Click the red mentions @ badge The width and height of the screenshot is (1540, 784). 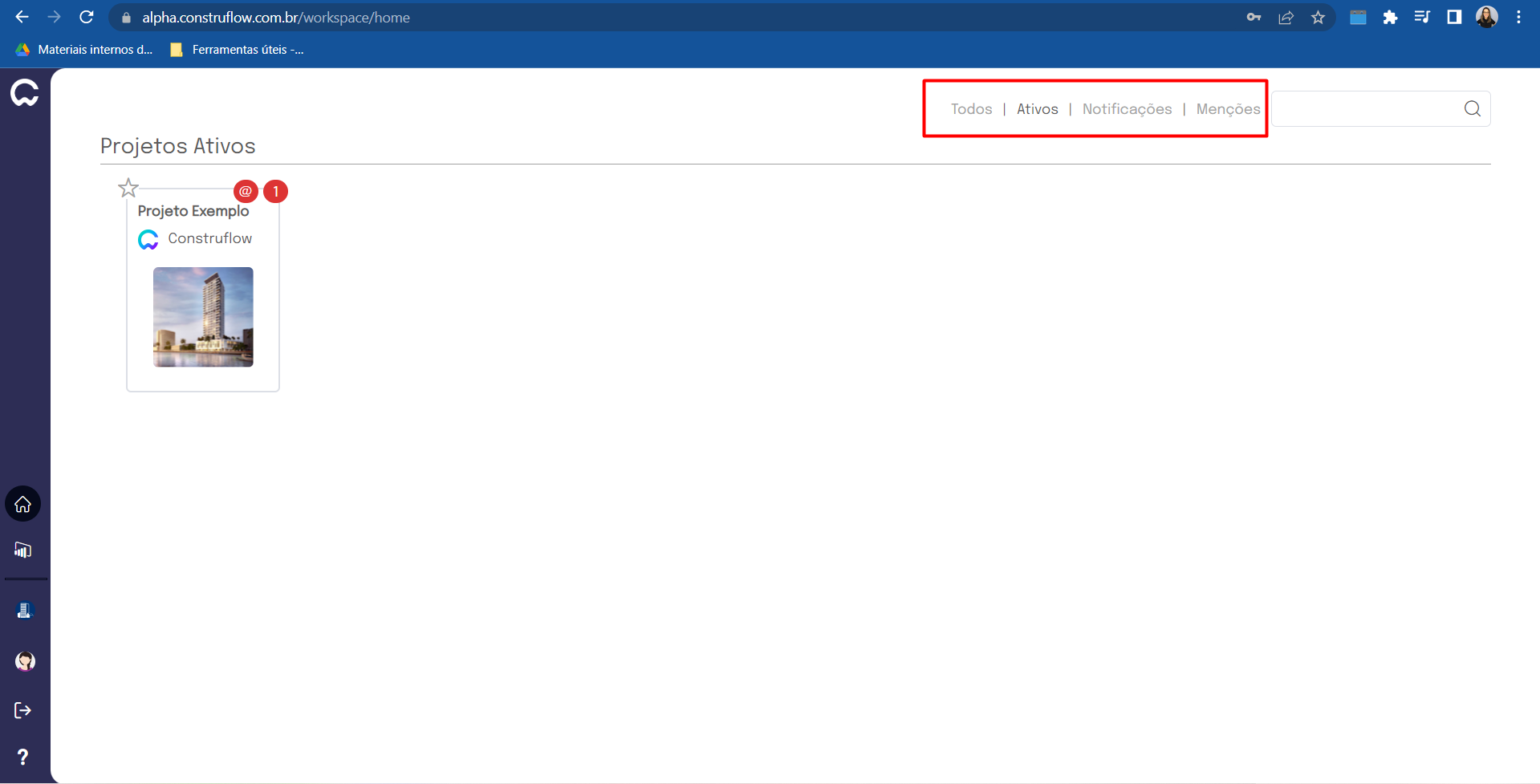[x=246, y=192]
